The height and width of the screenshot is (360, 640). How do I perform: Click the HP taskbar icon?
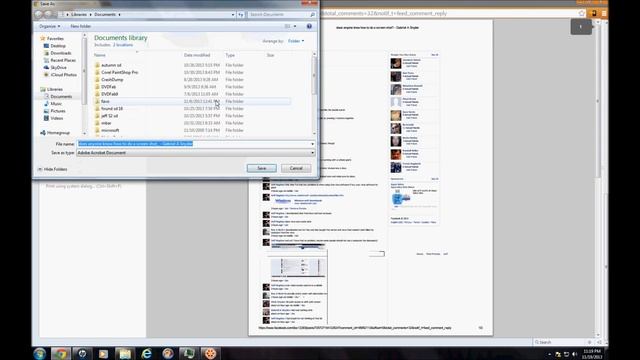tap(82, 353)
